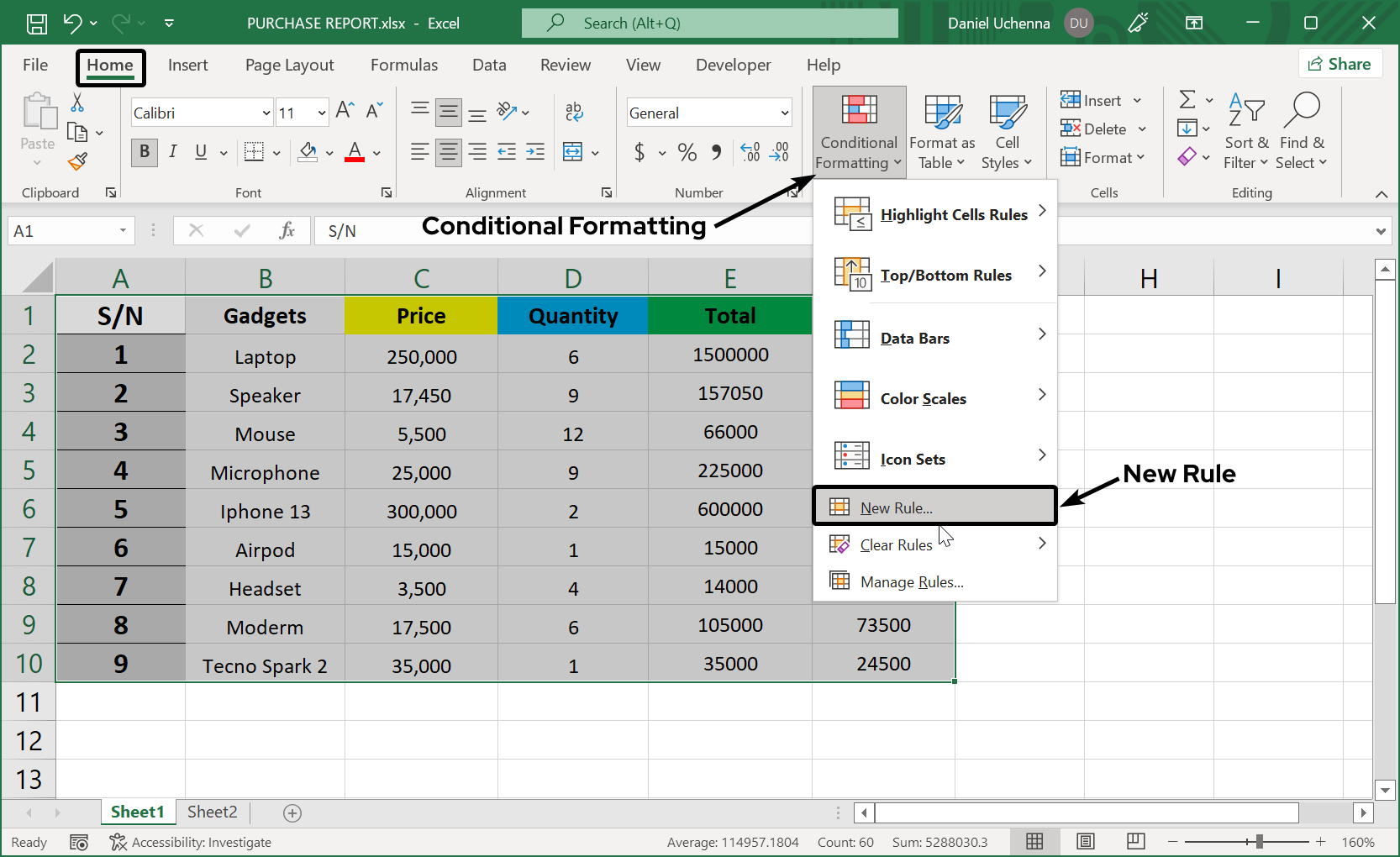The image size is (1400, 857).
Task: Expand the Font Color red swatch dropdown
Action: pyautogui.click(x=376, y=152)
